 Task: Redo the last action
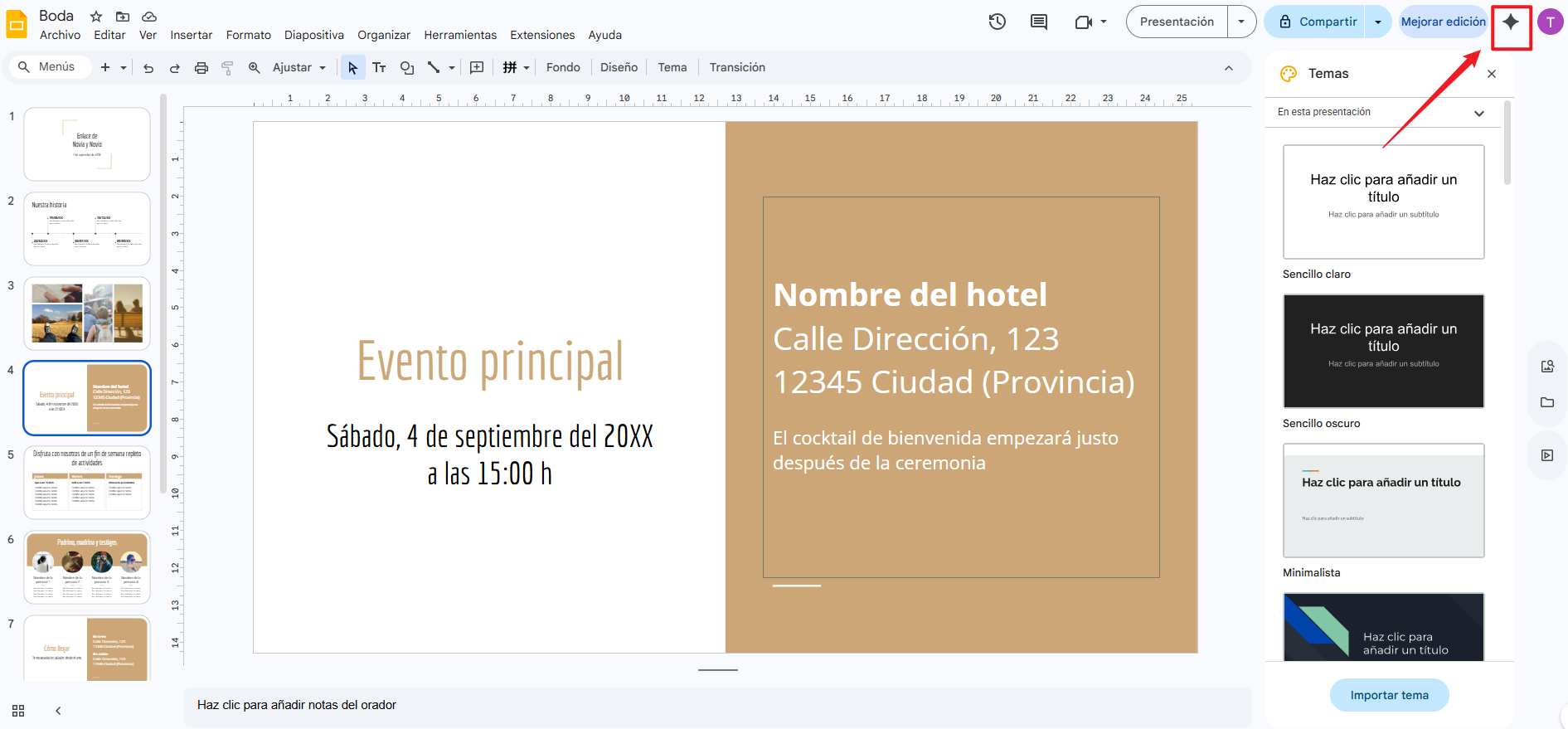pos(175,68)
